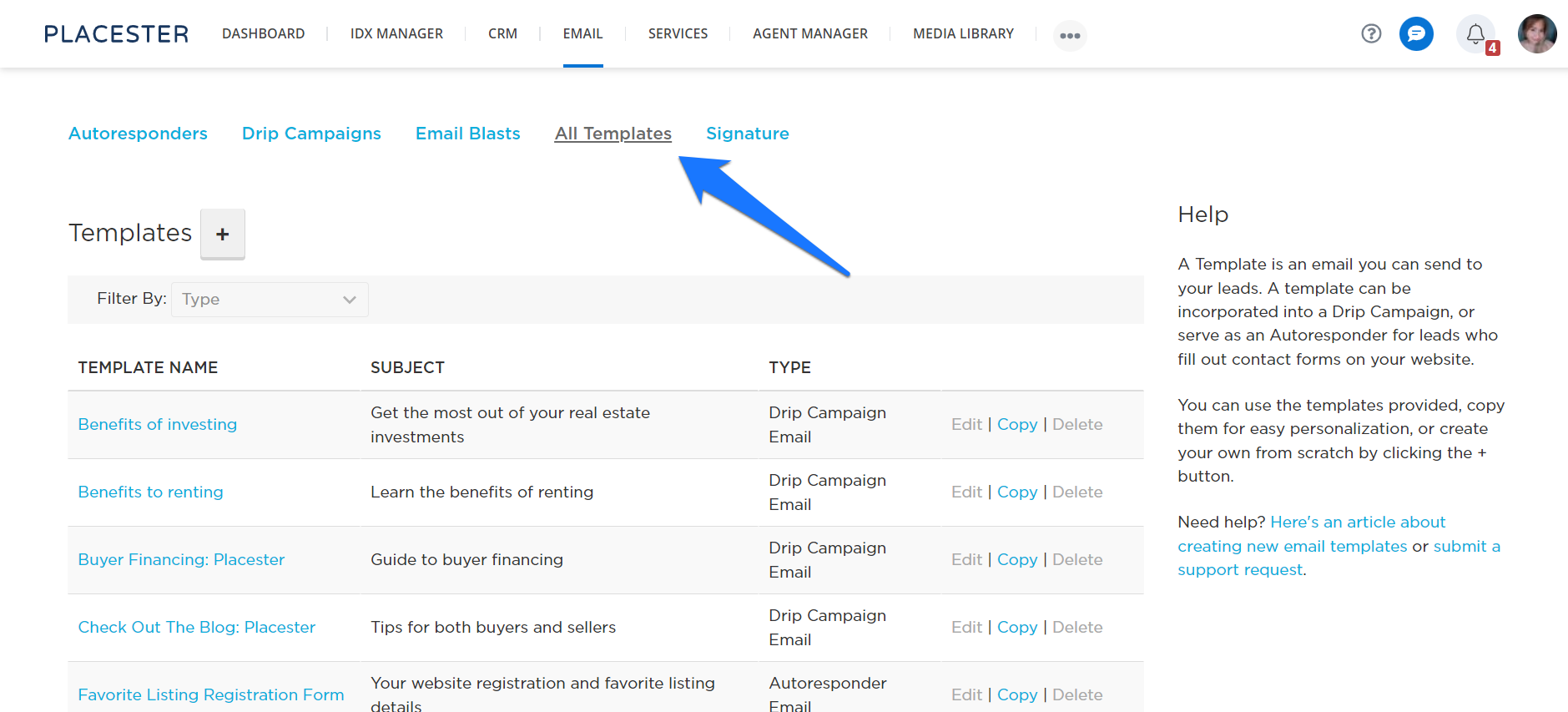Click subject 'Tips for both buyers and sellers'
The height and width of the screenshot is (712, 1568).
493,627
